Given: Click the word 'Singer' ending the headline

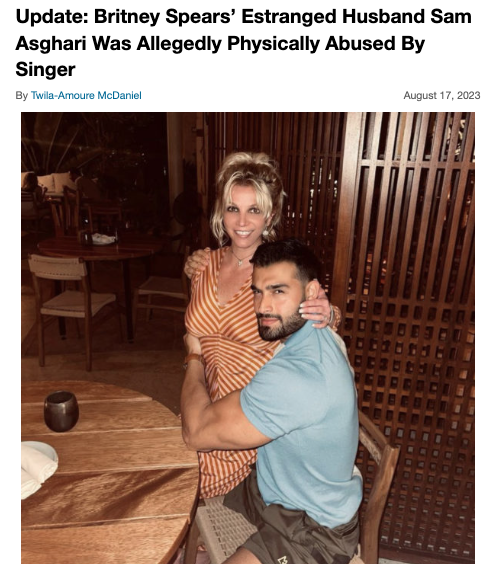Looking at the screenshot, I should 45,69.
